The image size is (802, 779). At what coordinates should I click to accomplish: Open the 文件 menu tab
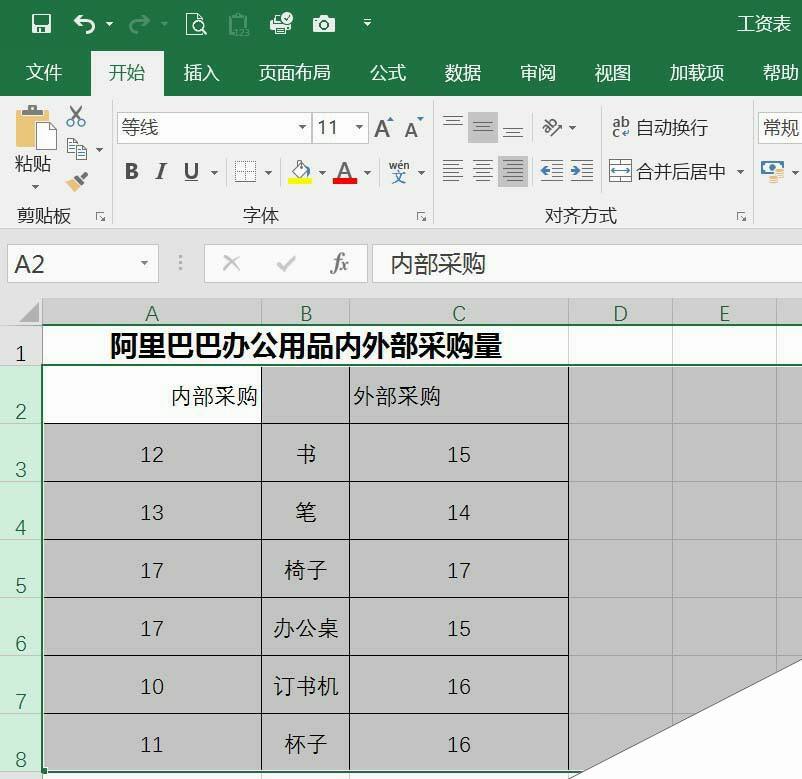pyautogui.click(x=44, y=73)
